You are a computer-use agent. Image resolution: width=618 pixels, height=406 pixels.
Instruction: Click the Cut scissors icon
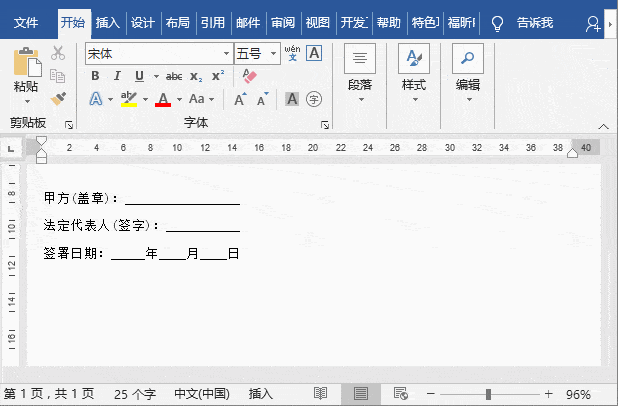coord(58,53)
